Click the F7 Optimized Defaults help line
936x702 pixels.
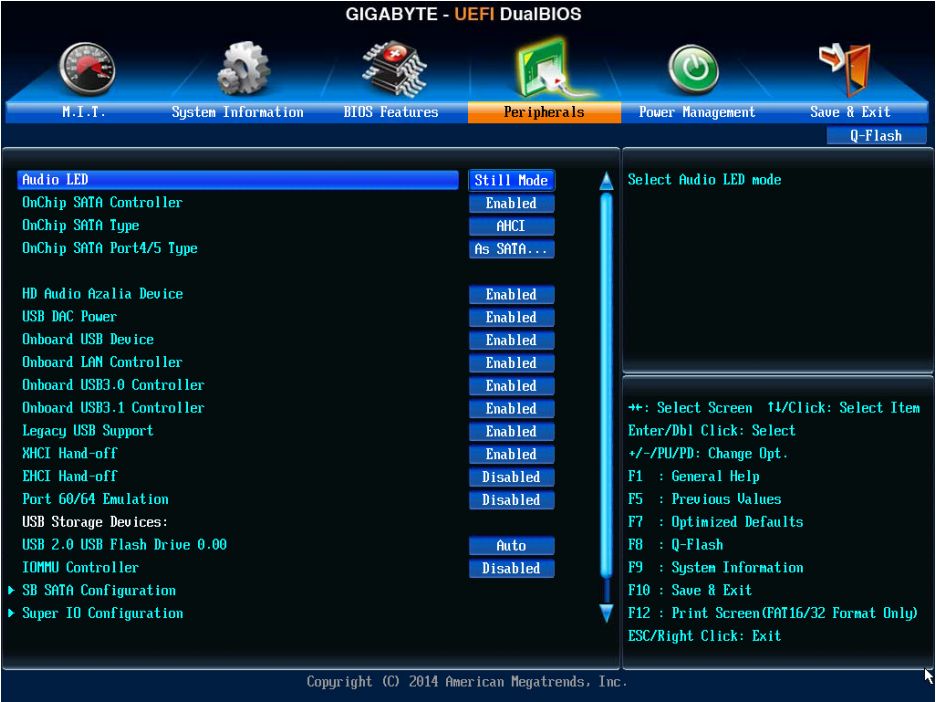point(716,522)
